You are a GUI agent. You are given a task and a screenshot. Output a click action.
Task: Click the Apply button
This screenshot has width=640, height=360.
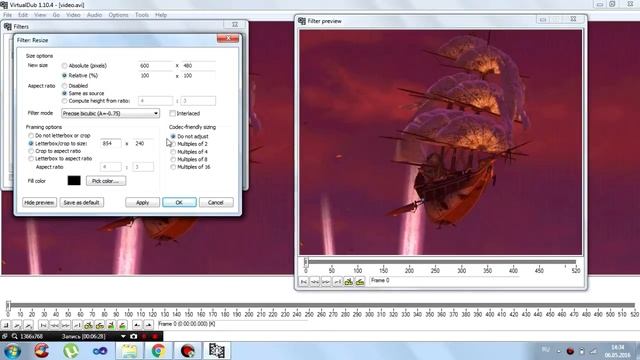pyautogui.click(x=142, y=202)
